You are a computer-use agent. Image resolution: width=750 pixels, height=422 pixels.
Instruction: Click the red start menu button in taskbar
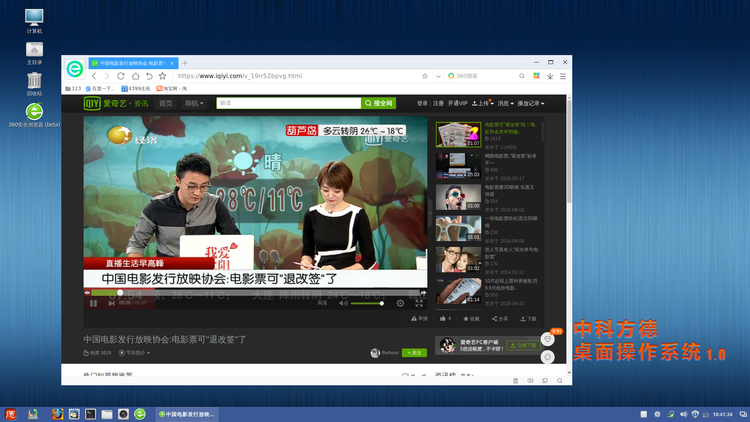click(x=10, y=414)
